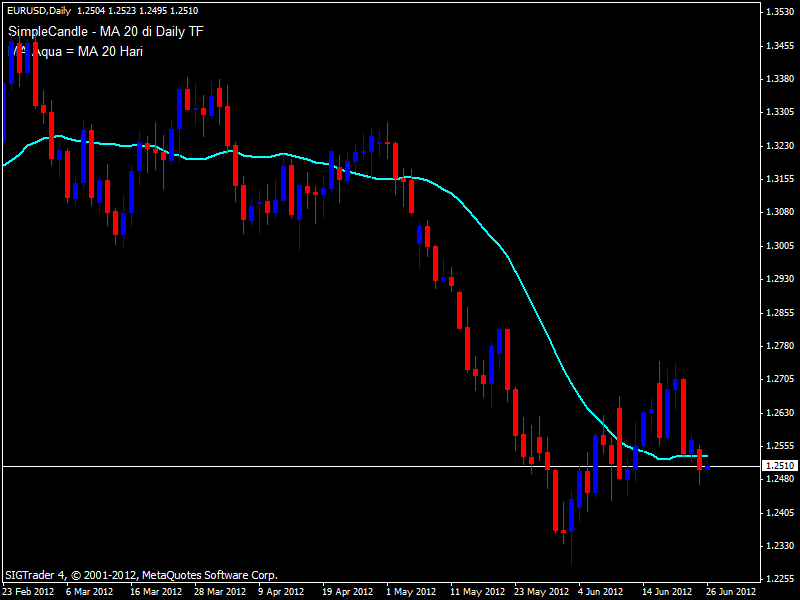The width and height of the screenshot is (800, 600).
Task: Click price axis label 1.2855
Action: 780,313
